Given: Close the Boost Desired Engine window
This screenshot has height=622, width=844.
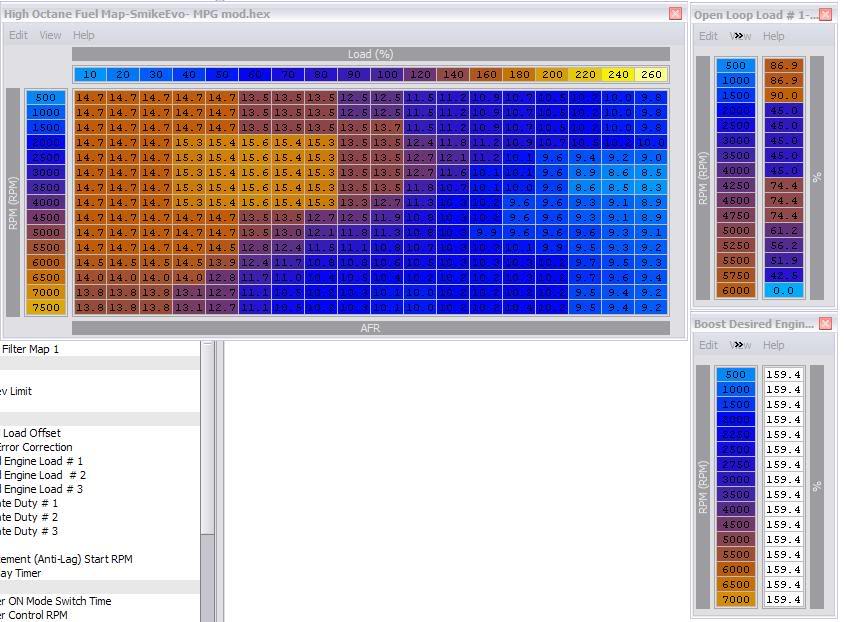Looking at the screenshot, I should 825,323.
